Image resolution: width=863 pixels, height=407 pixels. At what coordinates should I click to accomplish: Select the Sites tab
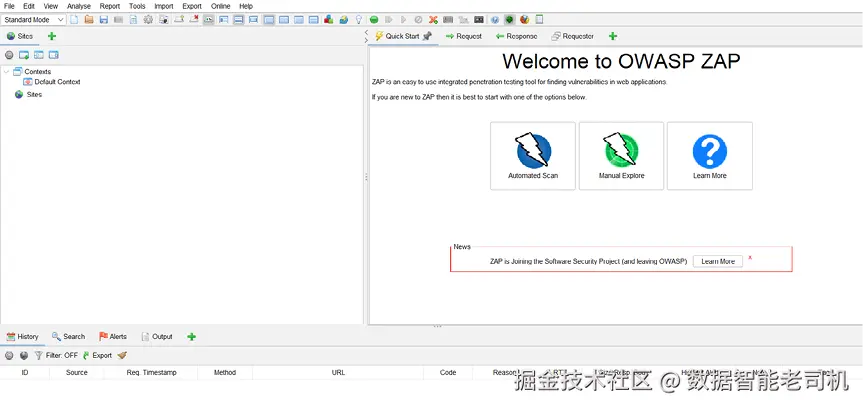click(20, 36)
